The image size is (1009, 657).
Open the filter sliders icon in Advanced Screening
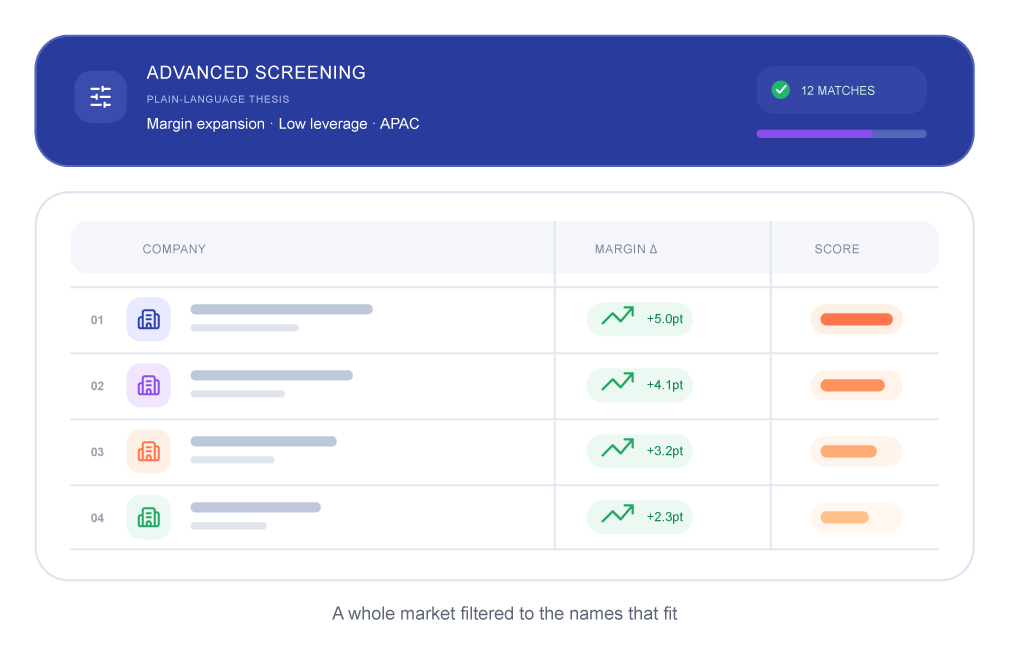pyautogui.click(x=100, y=97)
